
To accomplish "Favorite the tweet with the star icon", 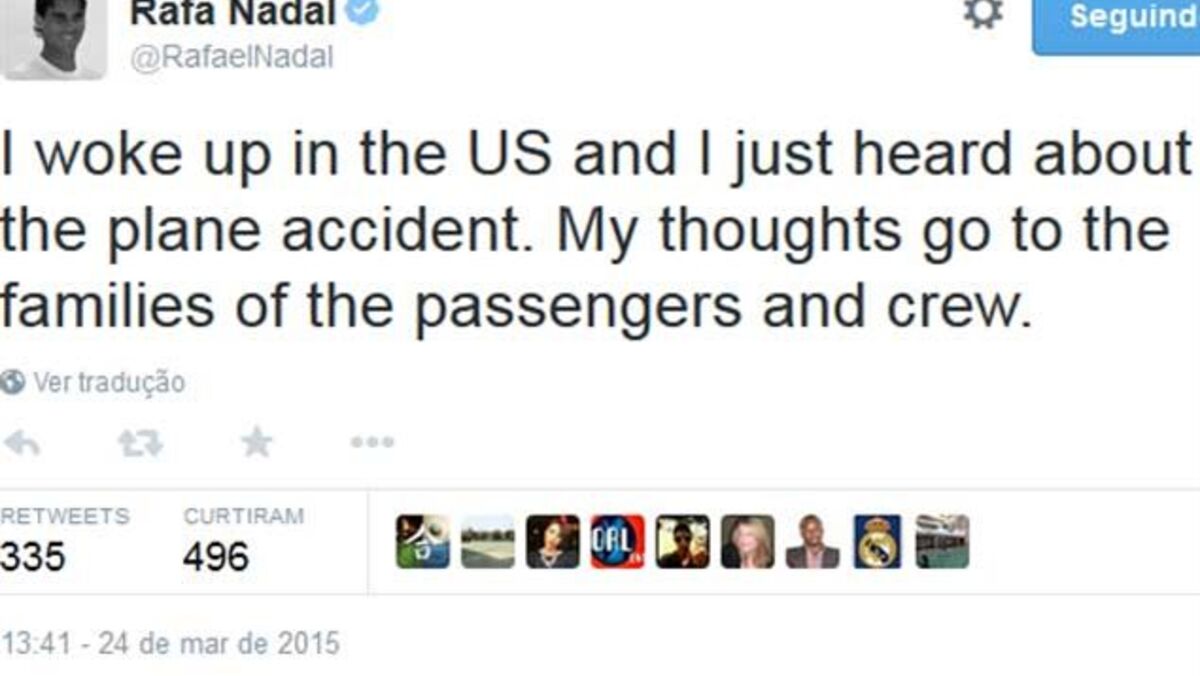I will tap(257, 442).
